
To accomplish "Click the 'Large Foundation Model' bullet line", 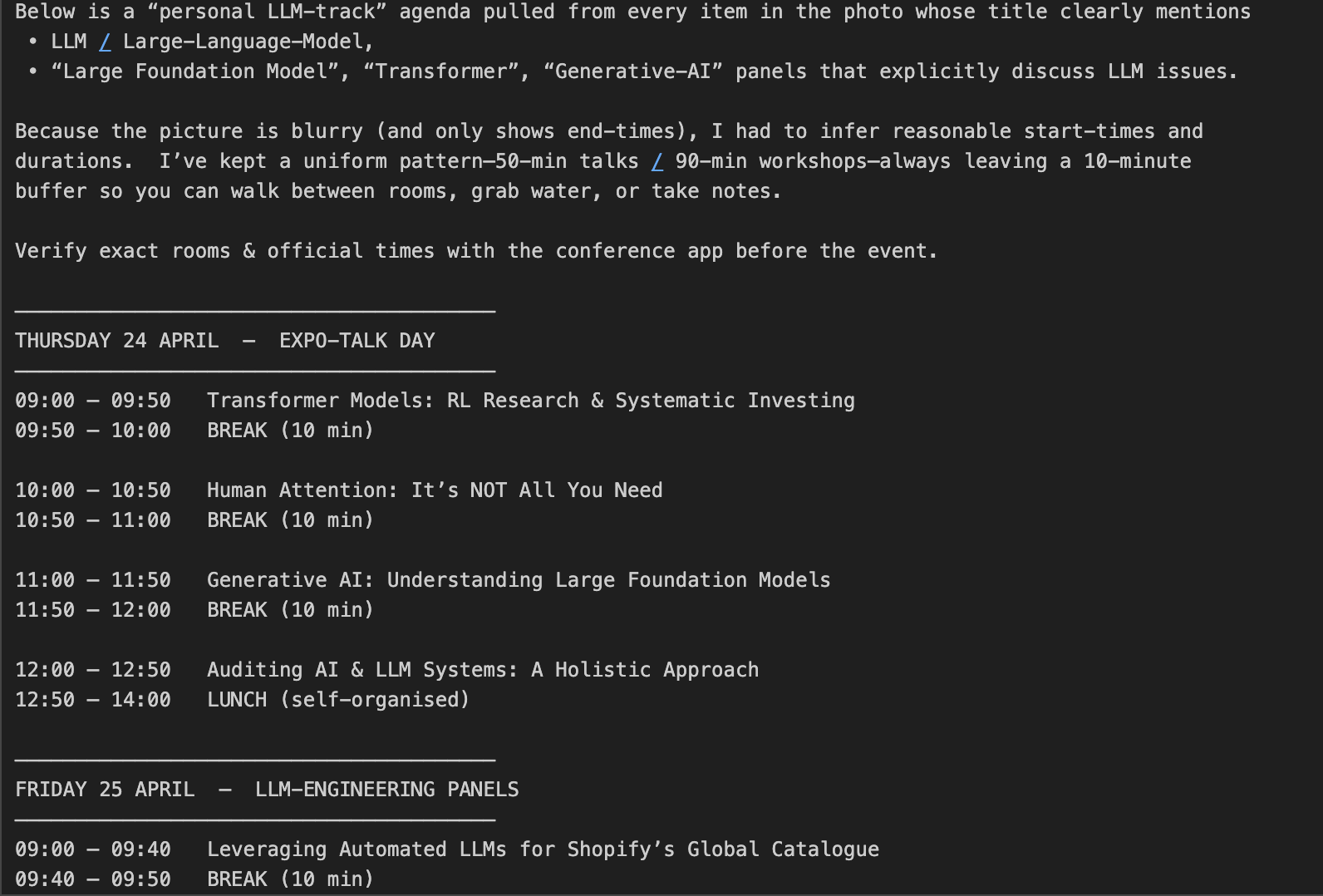I will [x=633, y=71].
